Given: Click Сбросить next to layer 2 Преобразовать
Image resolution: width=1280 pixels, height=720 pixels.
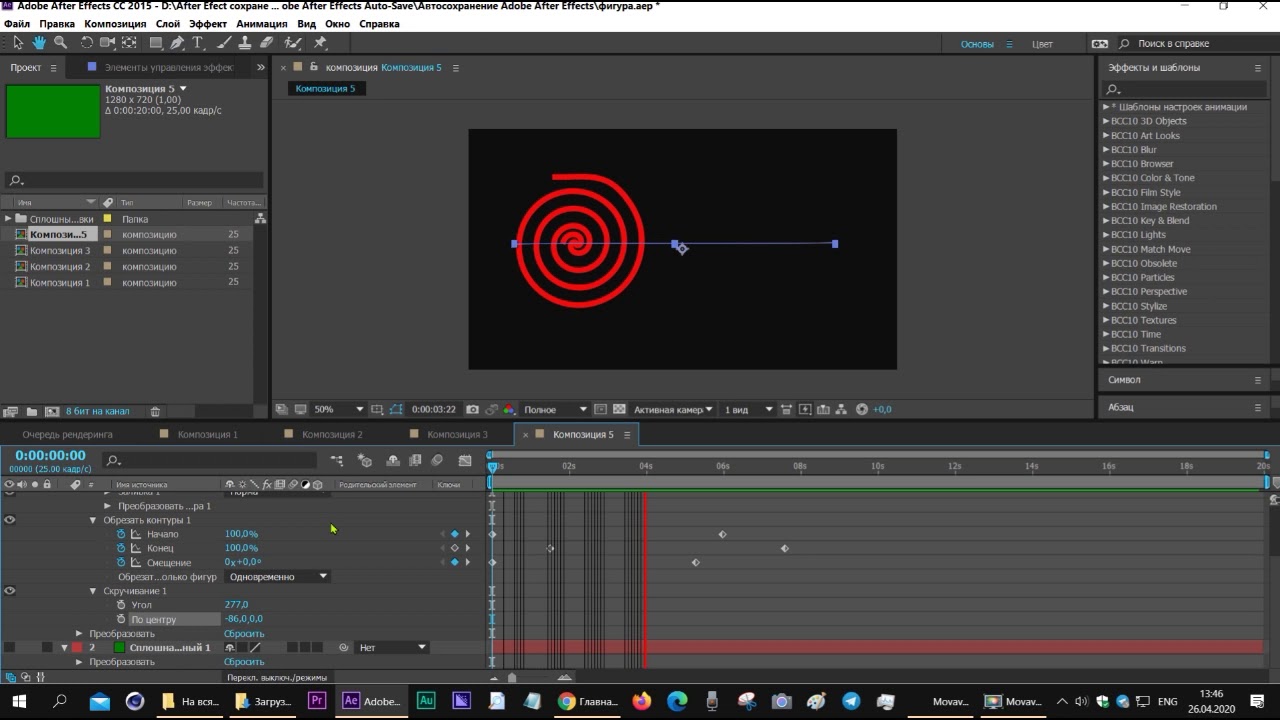Looking at the screenshot, I should (244, 662).
